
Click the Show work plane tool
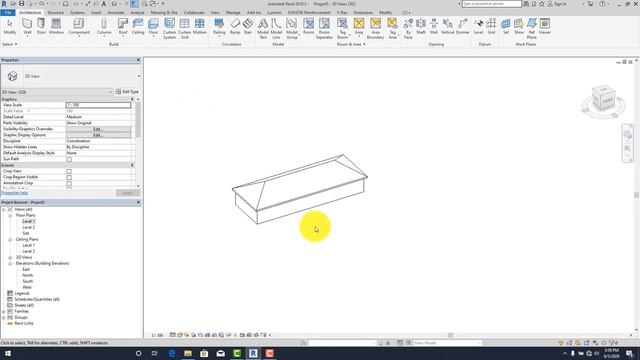(x=519, y=27)
